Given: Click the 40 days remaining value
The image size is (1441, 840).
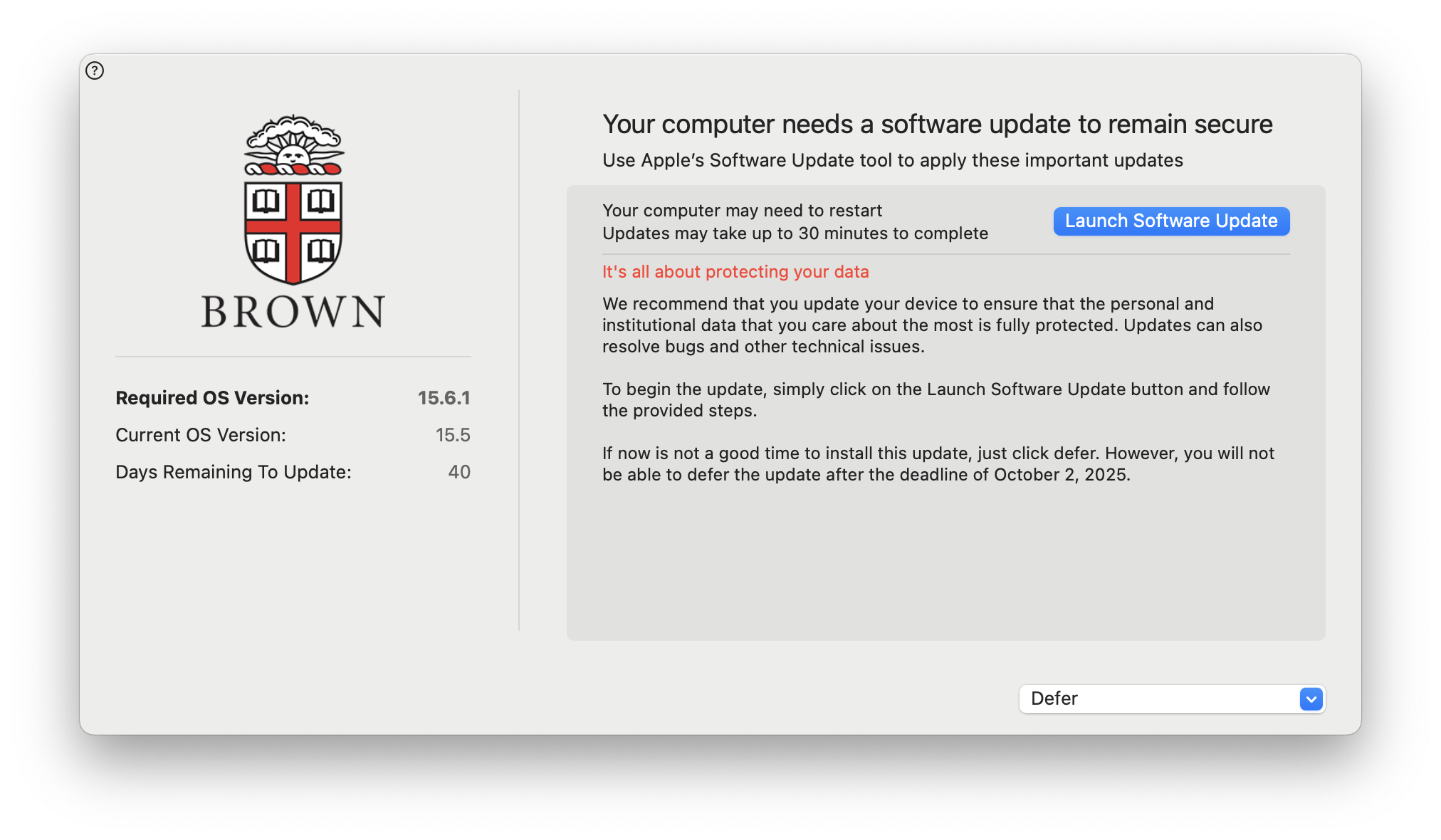Looking at the screenshot, I should pos(459,472).
